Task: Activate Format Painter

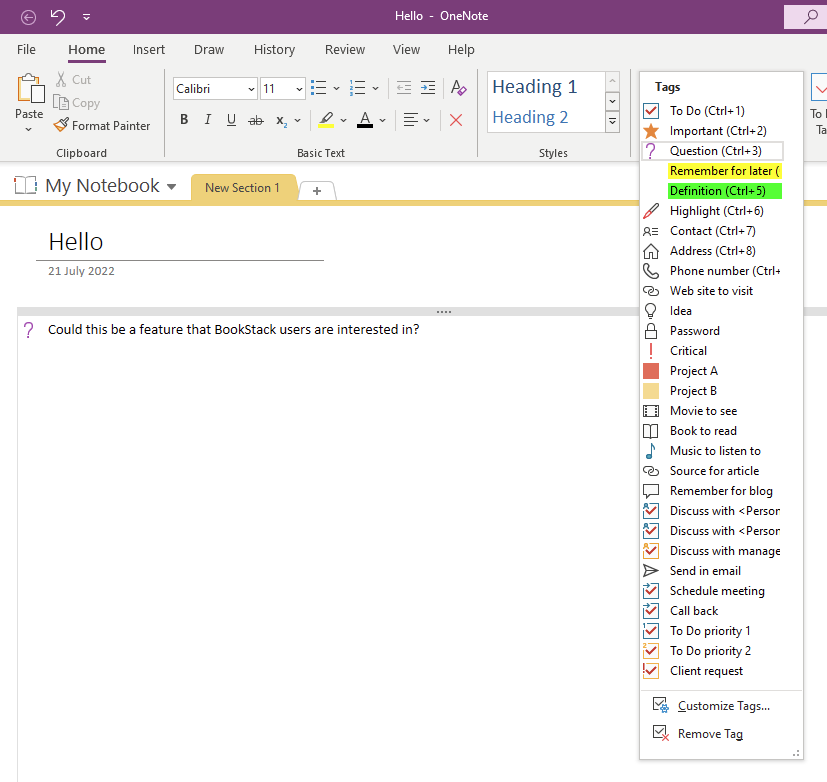Action: [x=102, y=125]
